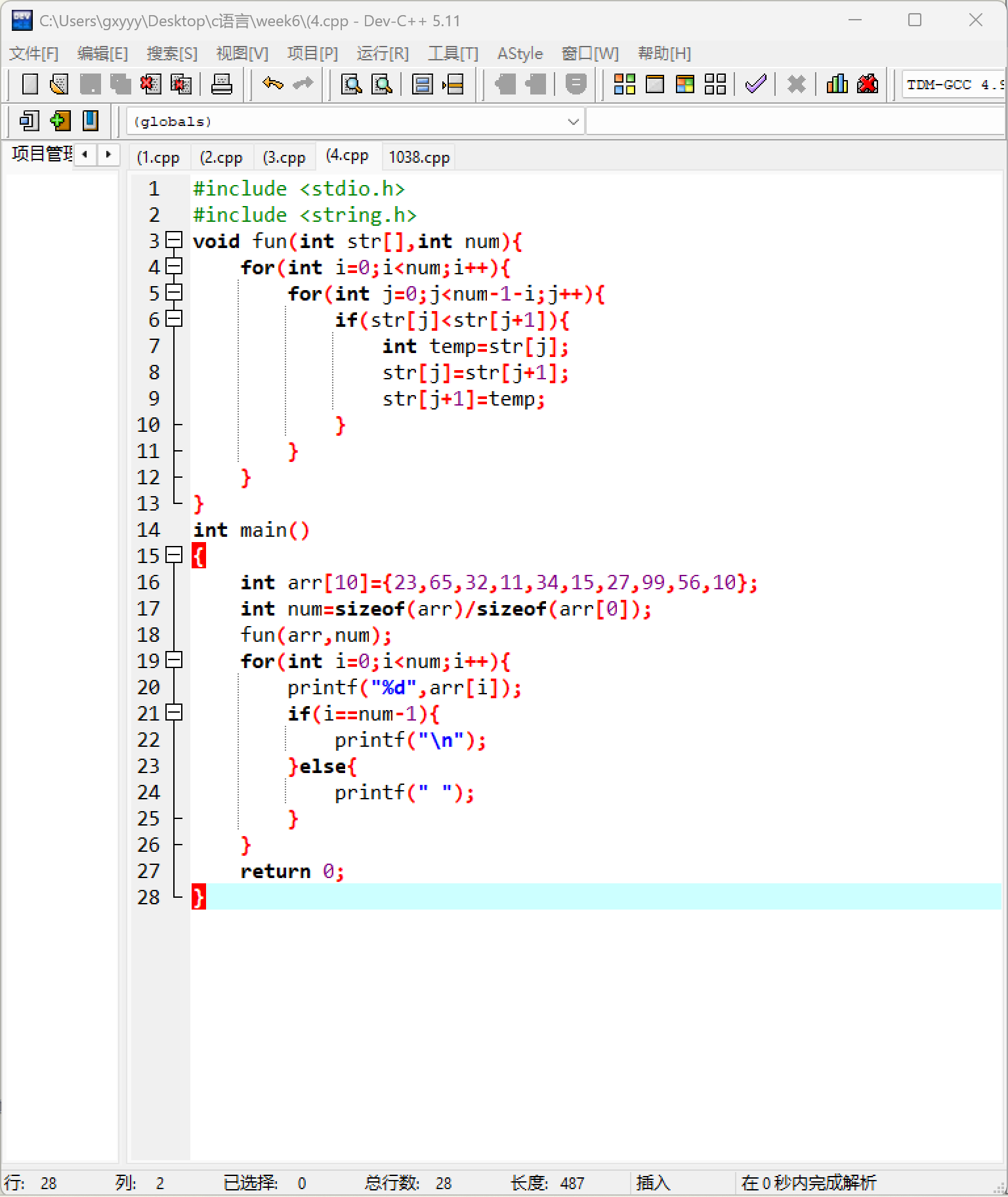The width and height of the screenshot is (1008, 1197).
Task: Click the #include <string.h> line
Action: [304, 215]
